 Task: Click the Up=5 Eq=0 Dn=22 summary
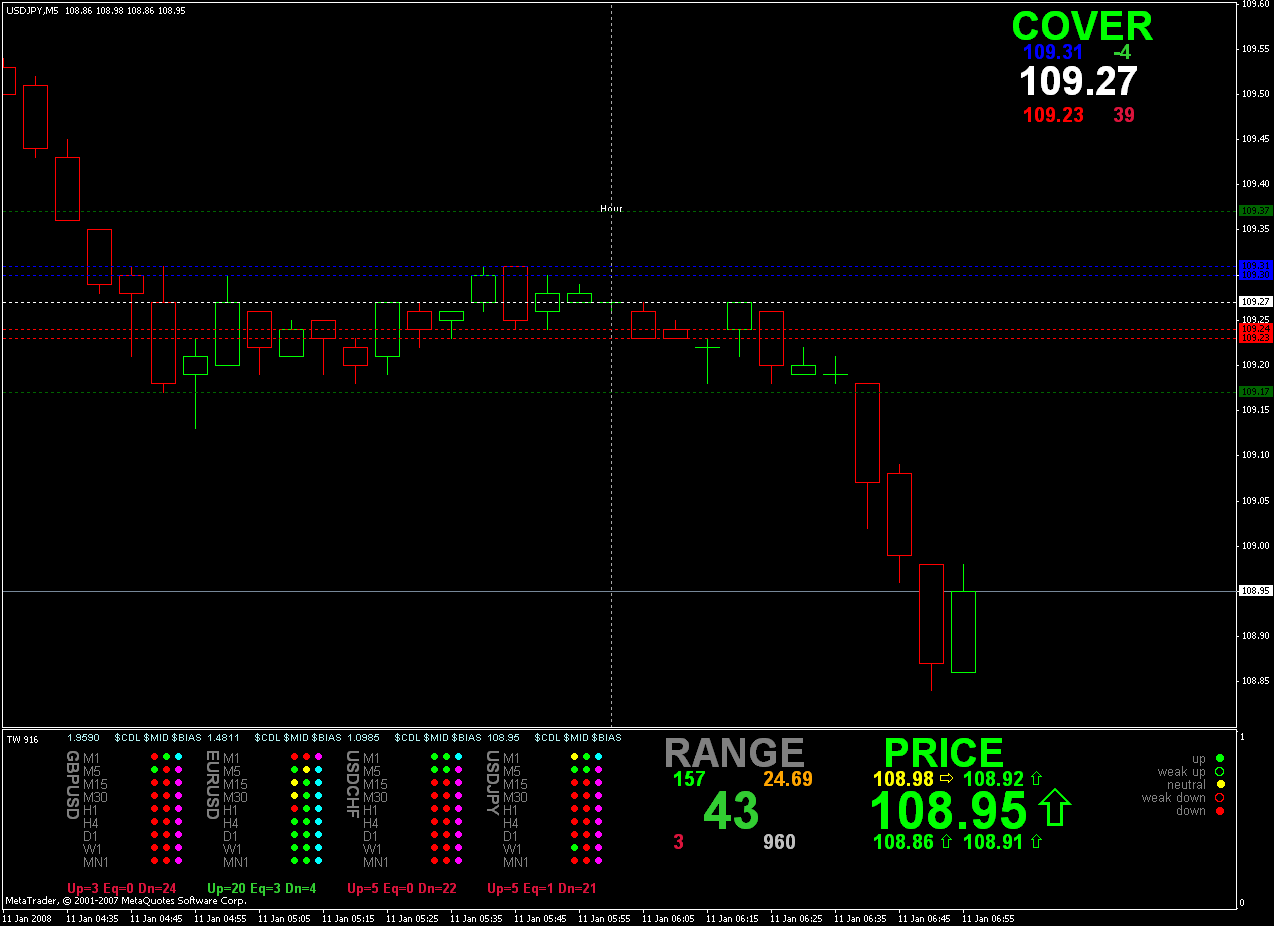click(x=402, y=888)
